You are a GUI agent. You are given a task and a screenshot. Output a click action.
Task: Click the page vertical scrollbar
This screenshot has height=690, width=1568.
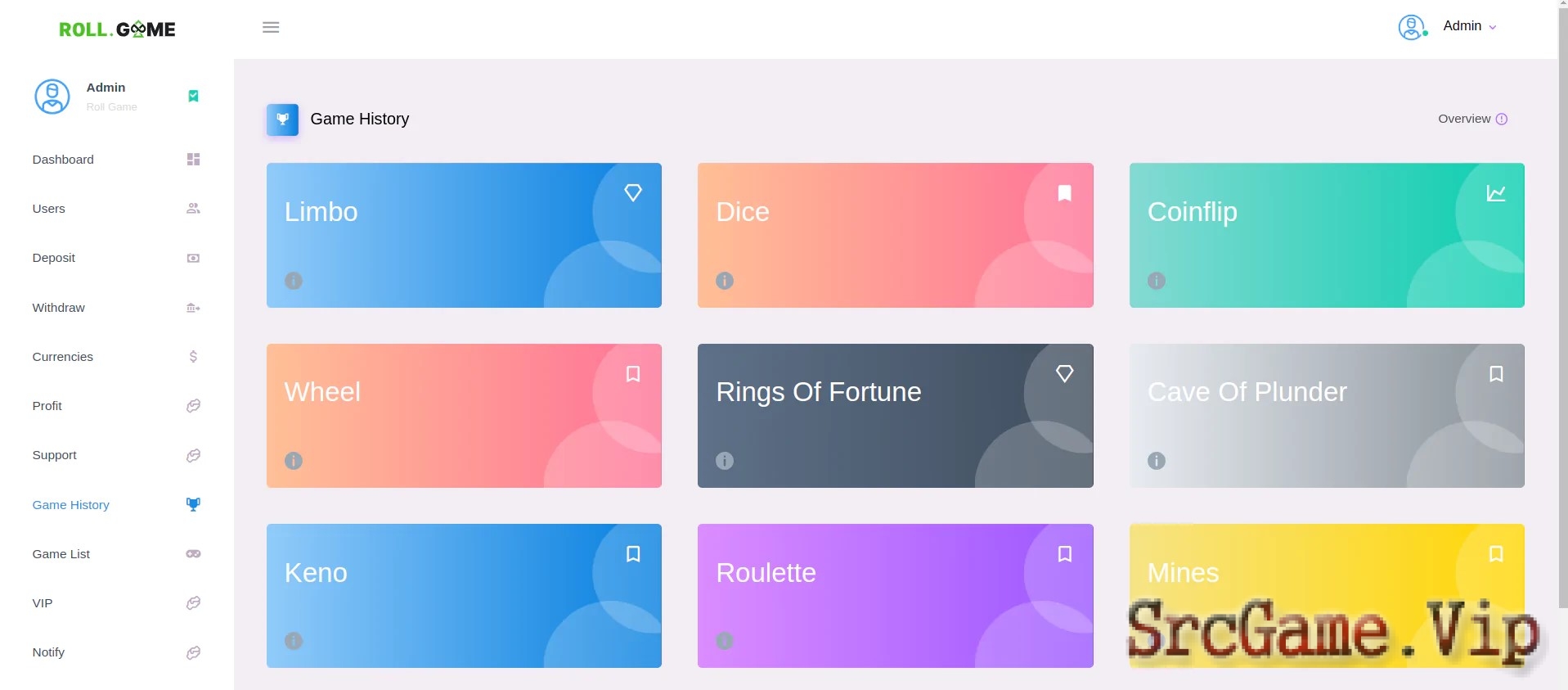coord(1562,303)
